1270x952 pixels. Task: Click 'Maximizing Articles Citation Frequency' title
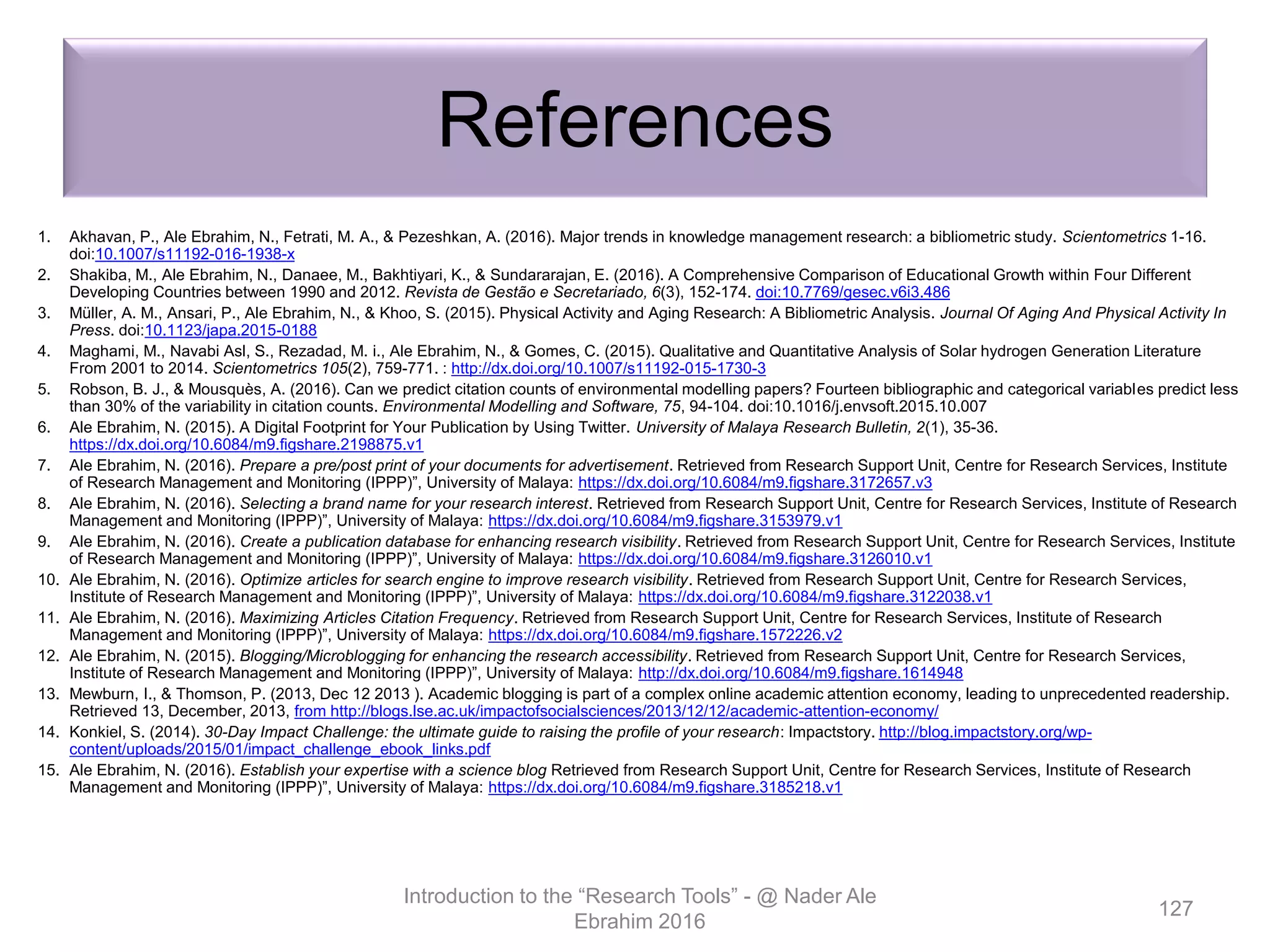(376, 618)
